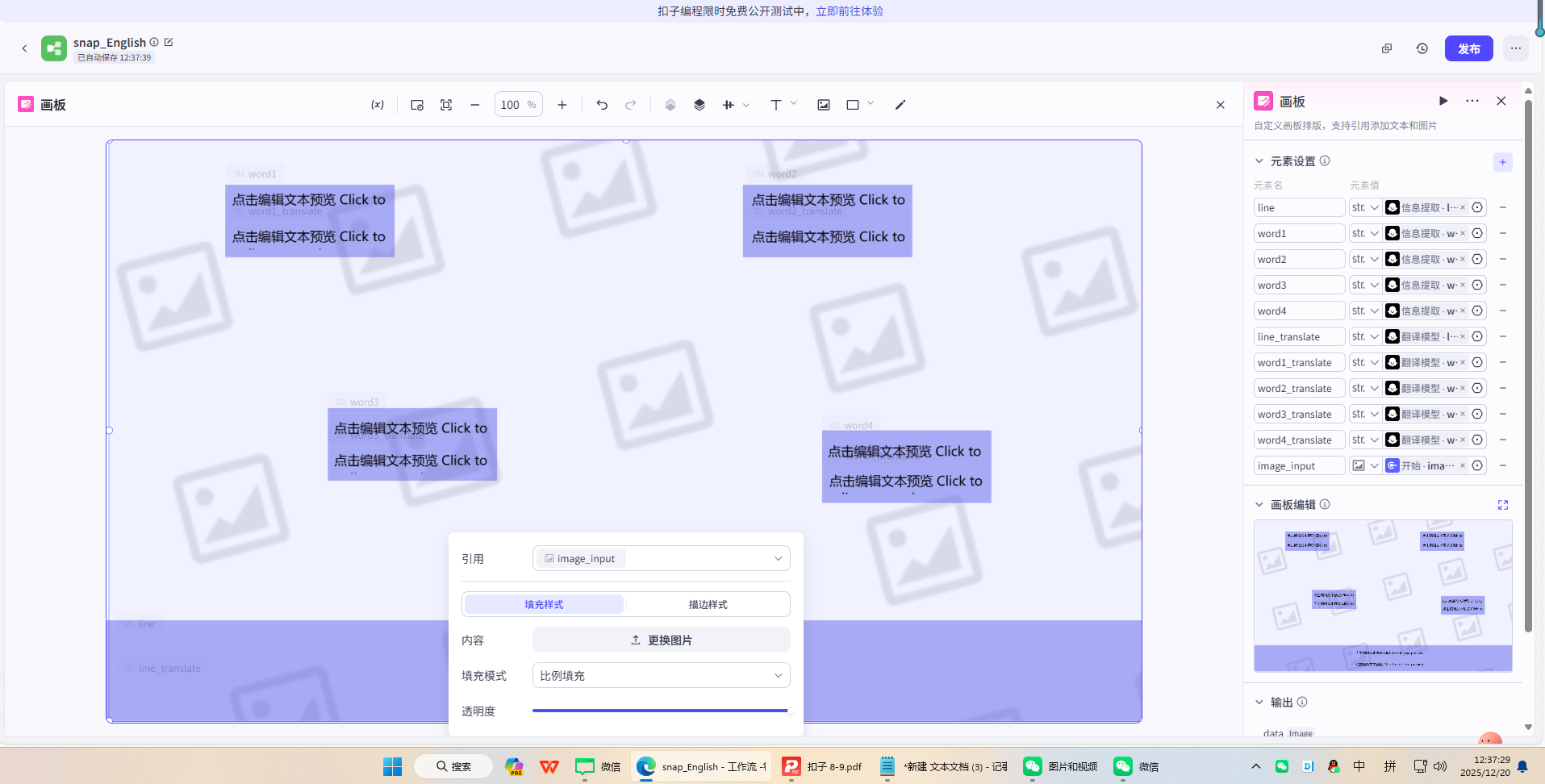Screen dimensions: 1545x784
Task: Open the type dropdown for word4
Action: click(x=1365, y=311)
